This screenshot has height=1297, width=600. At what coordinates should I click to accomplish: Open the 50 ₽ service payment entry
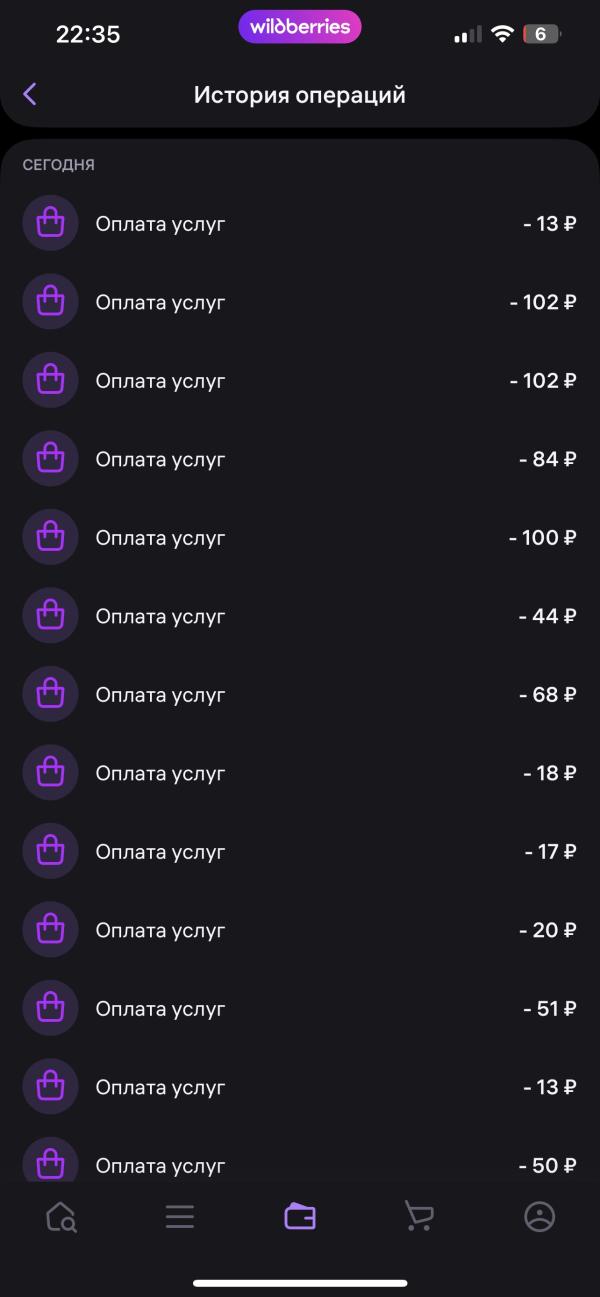(300, 1164)
